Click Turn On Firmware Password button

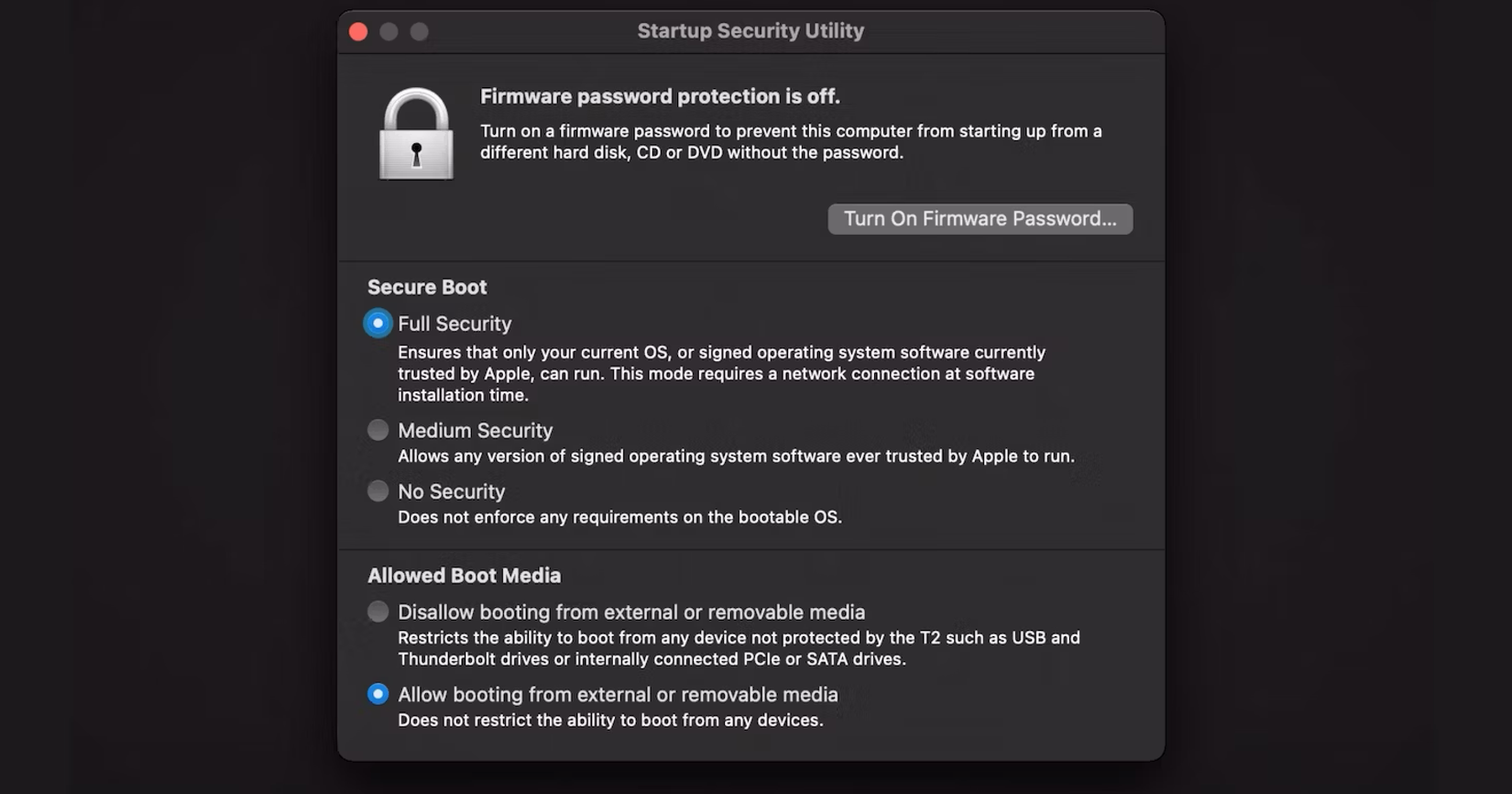(x=980, y=218)
